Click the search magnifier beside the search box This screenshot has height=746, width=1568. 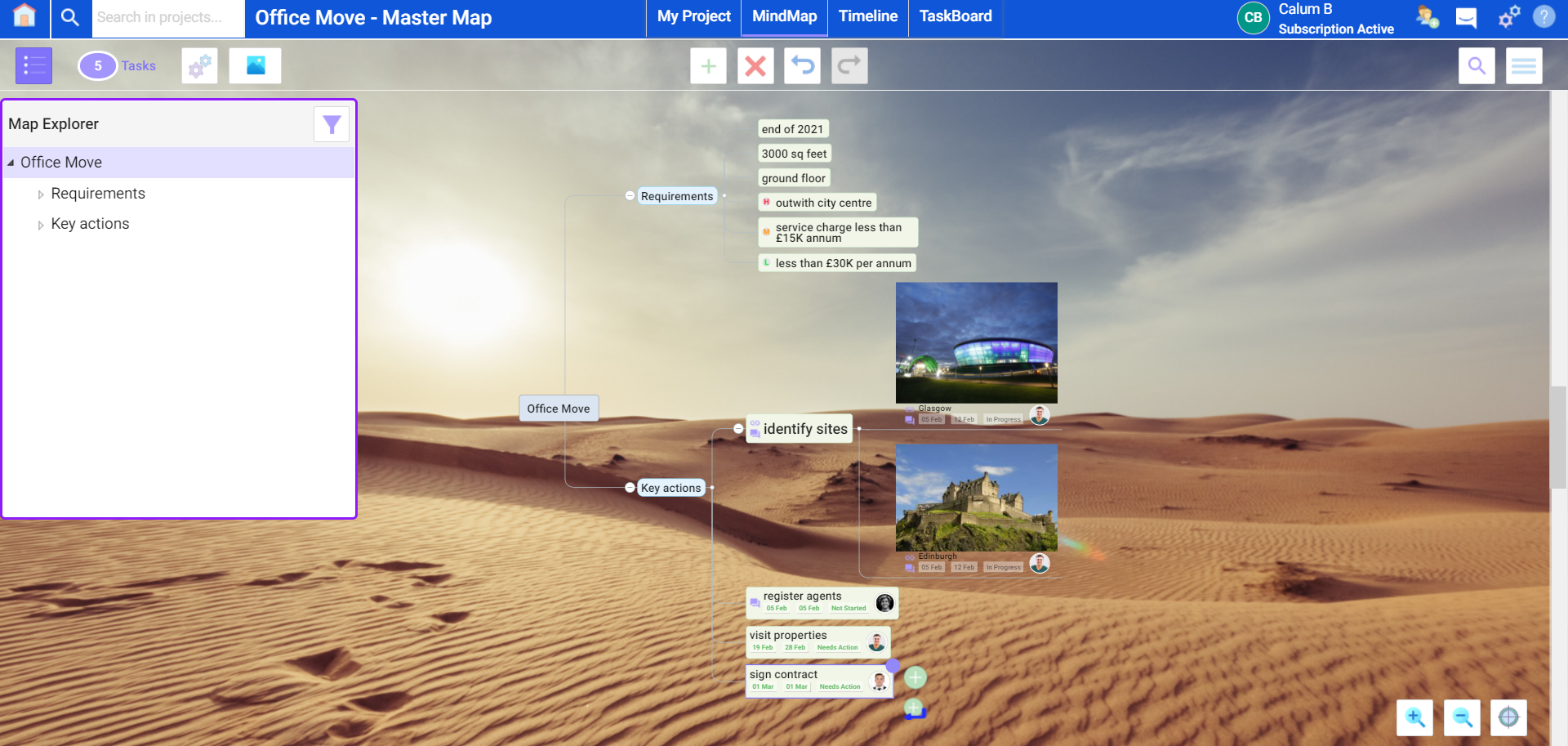pyautogui.click(x=70, y=18)
